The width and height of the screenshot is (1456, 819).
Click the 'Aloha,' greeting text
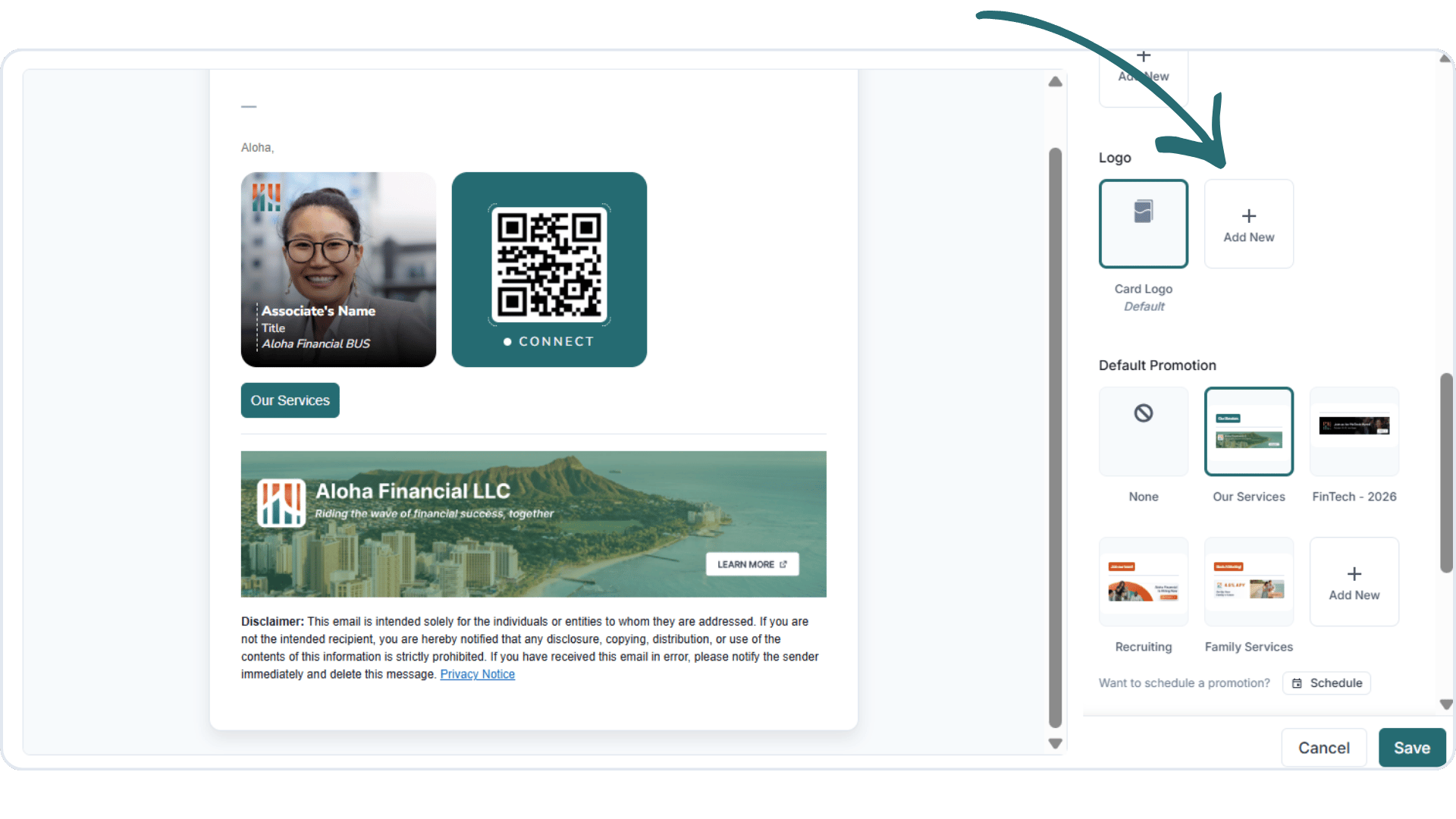tap(257, 148)
